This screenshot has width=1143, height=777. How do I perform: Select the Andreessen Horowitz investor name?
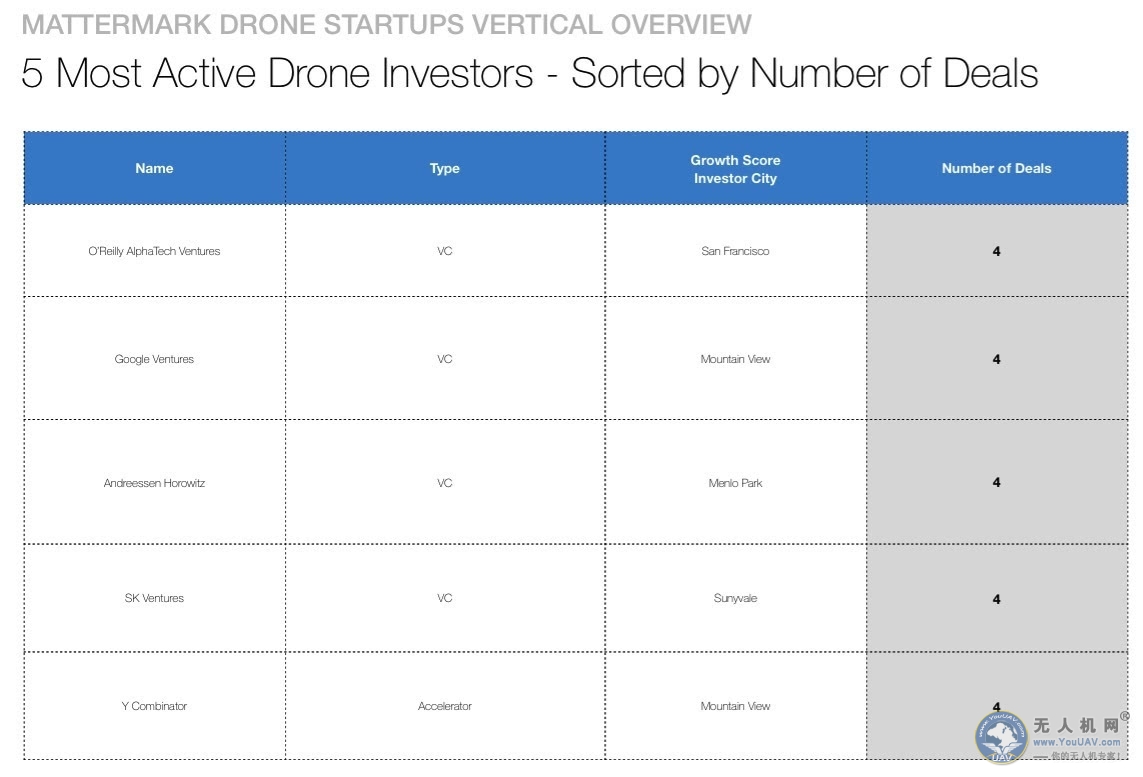(154, 483)
